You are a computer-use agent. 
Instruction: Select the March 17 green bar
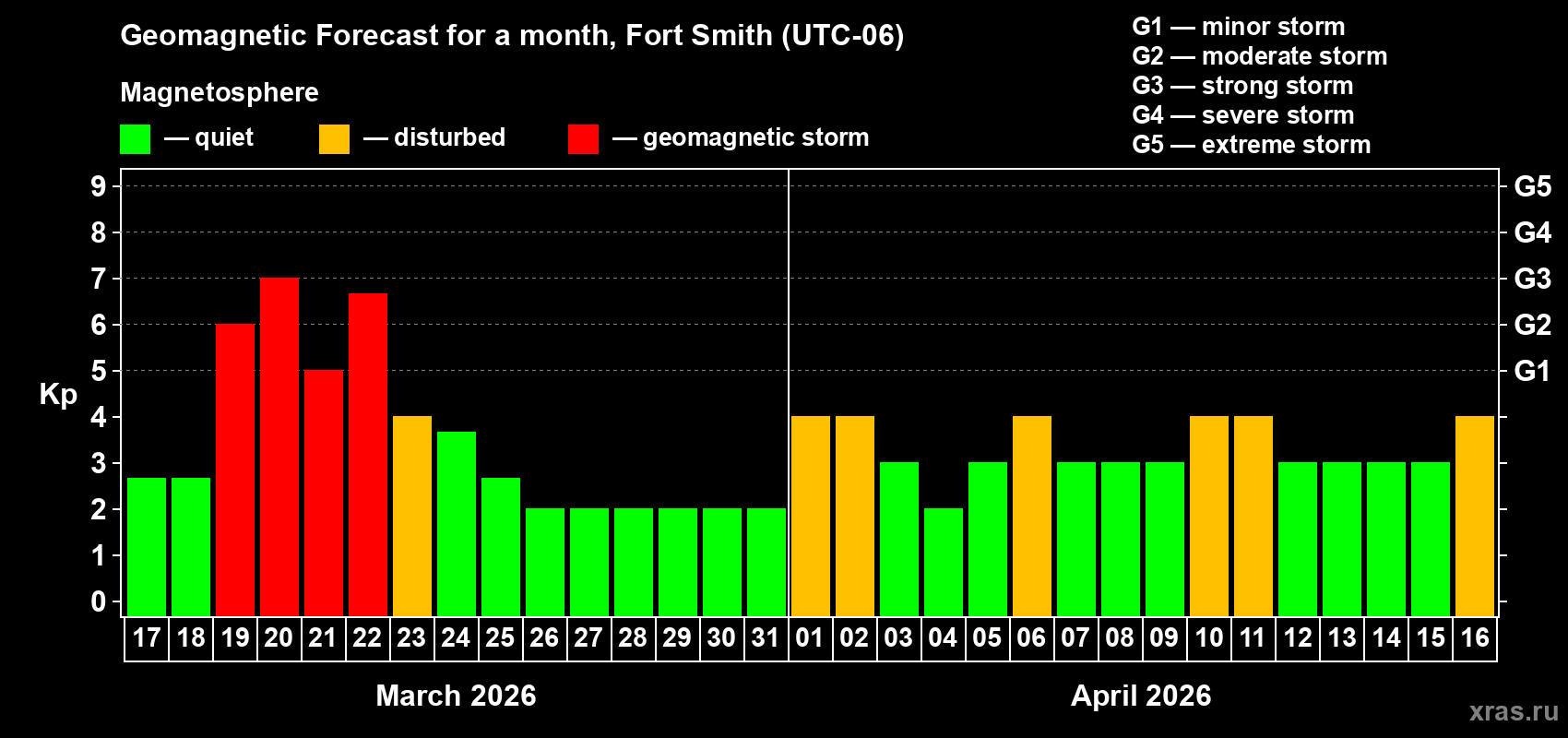click(x=147, y=547)
